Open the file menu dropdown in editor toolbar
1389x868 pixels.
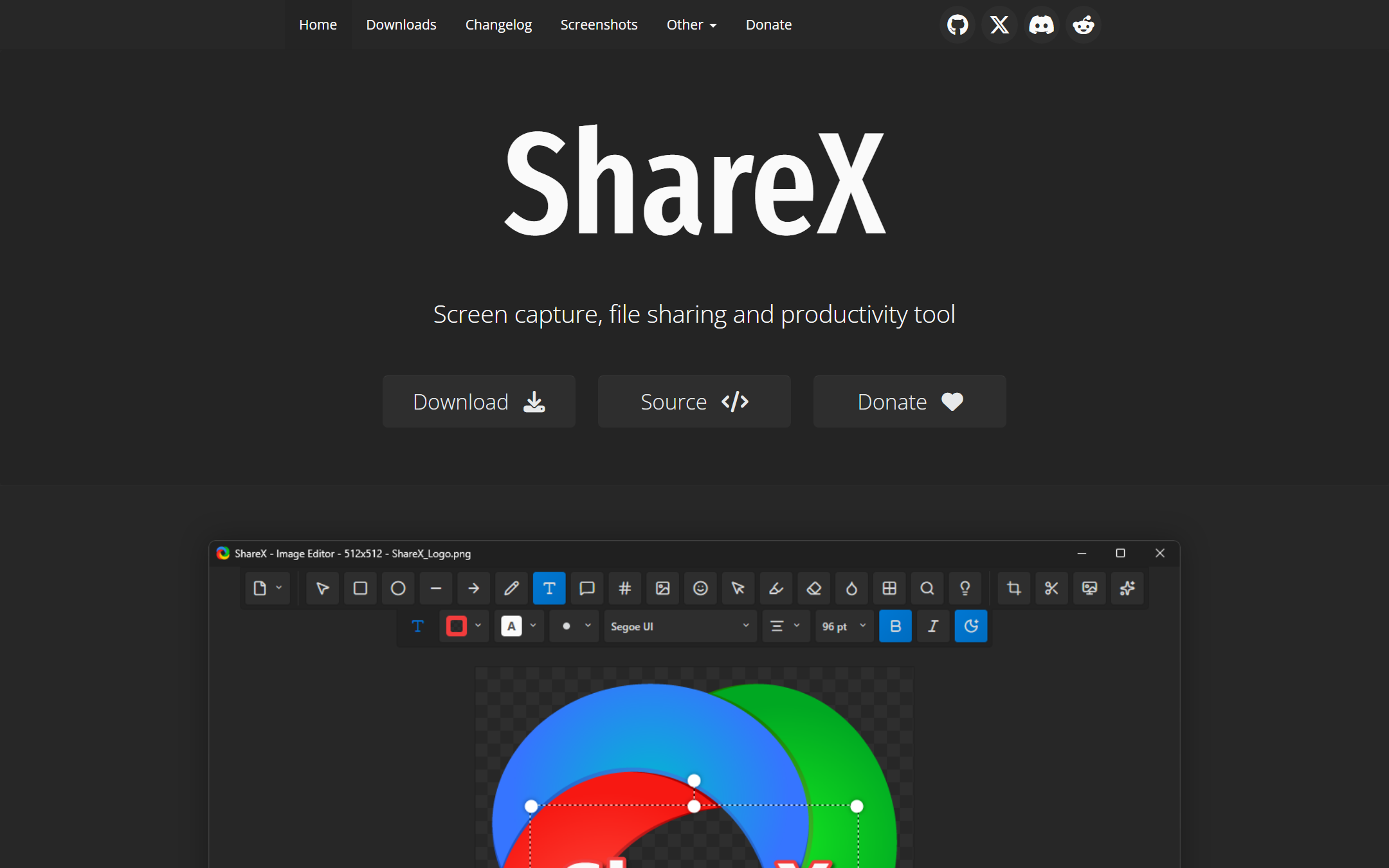268,588
